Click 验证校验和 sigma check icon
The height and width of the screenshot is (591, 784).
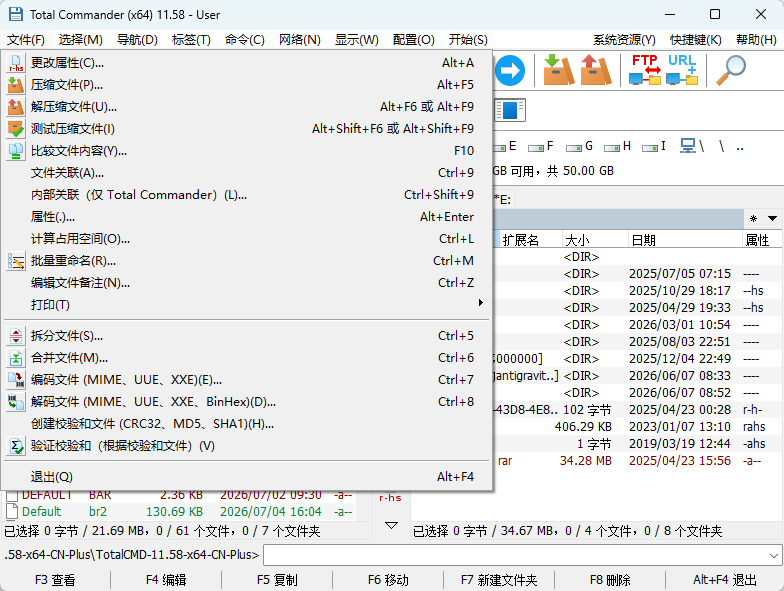16,446
